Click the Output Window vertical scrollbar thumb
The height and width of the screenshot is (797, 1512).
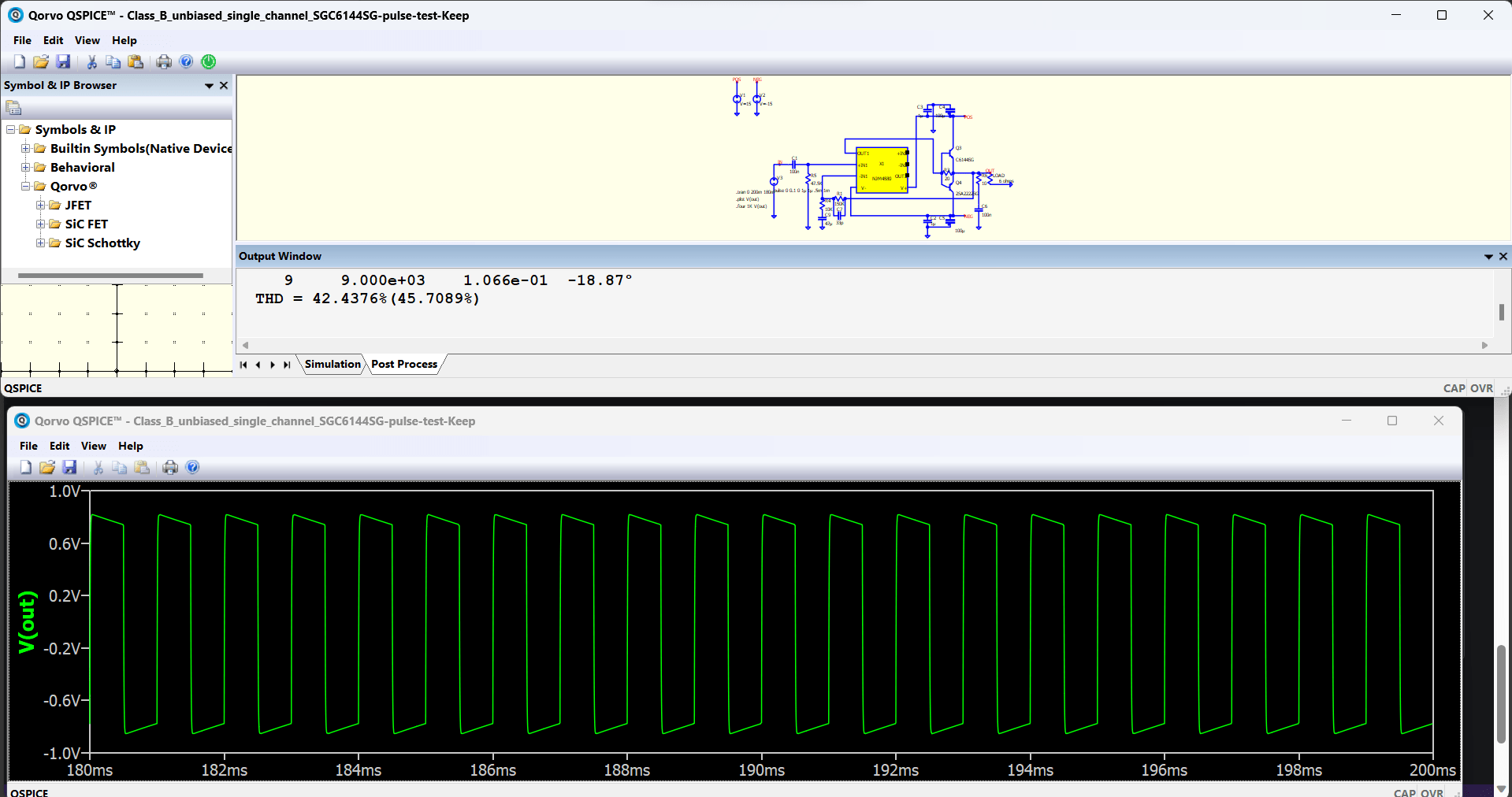[1502, 312]
